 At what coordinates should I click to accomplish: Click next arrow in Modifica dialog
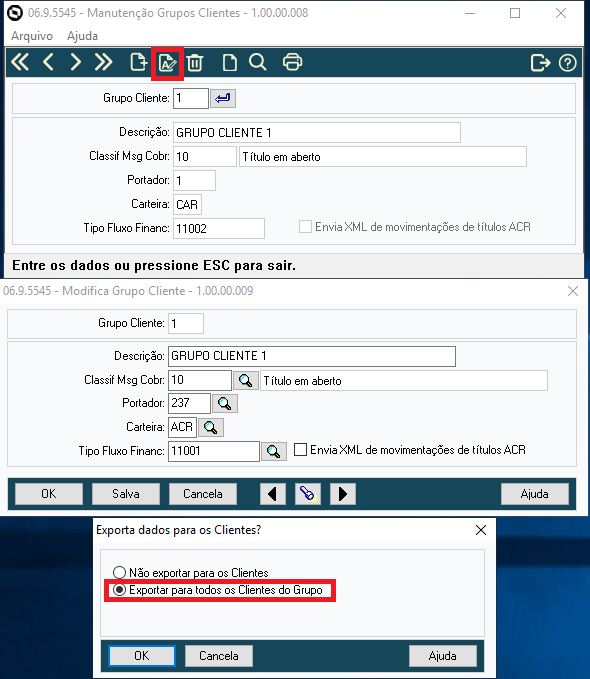pyautogui.click(x=343, y=494)
